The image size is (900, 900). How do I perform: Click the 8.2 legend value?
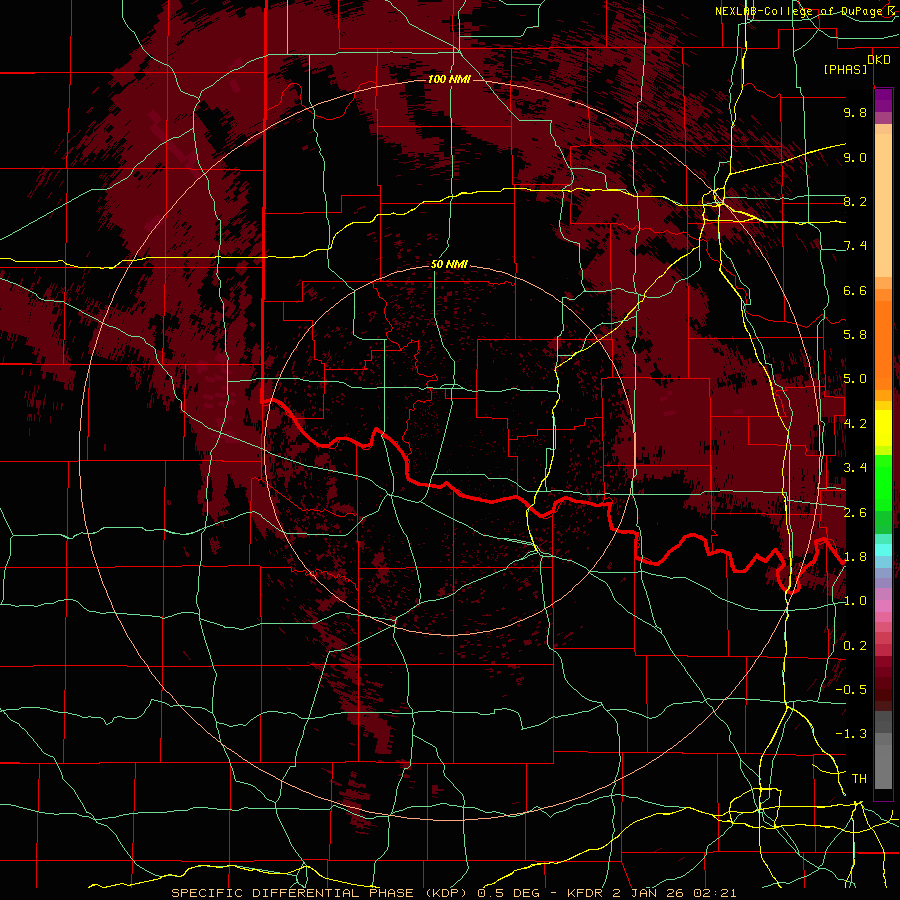point(855,201)
